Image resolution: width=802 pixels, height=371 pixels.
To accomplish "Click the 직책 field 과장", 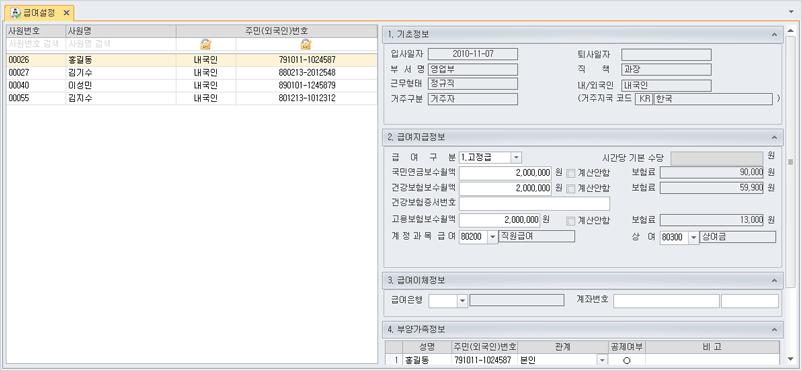I will pyautogui.click(x=666, y=69).
